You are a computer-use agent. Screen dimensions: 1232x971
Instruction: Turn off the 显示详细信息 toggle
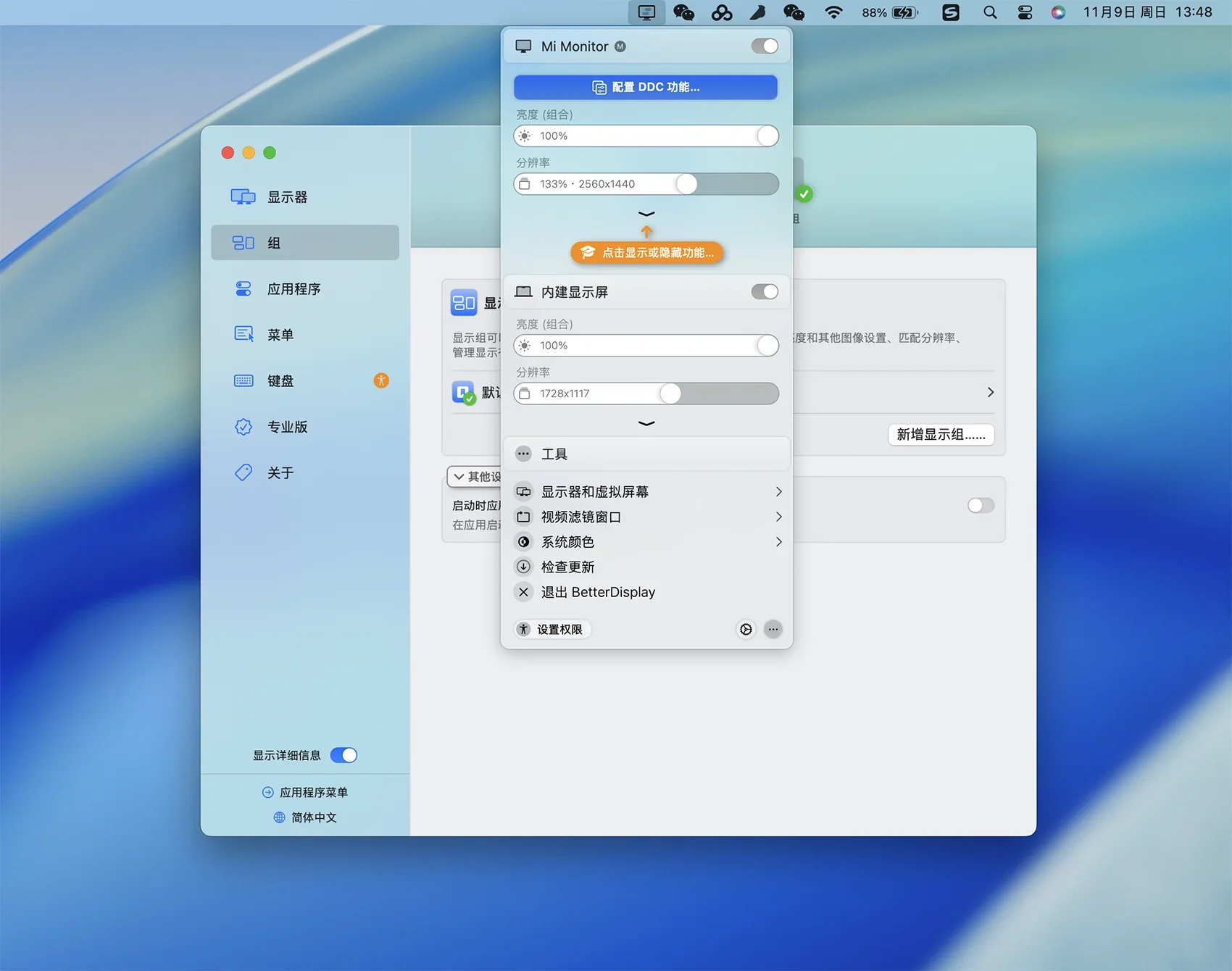click(344, 755)
